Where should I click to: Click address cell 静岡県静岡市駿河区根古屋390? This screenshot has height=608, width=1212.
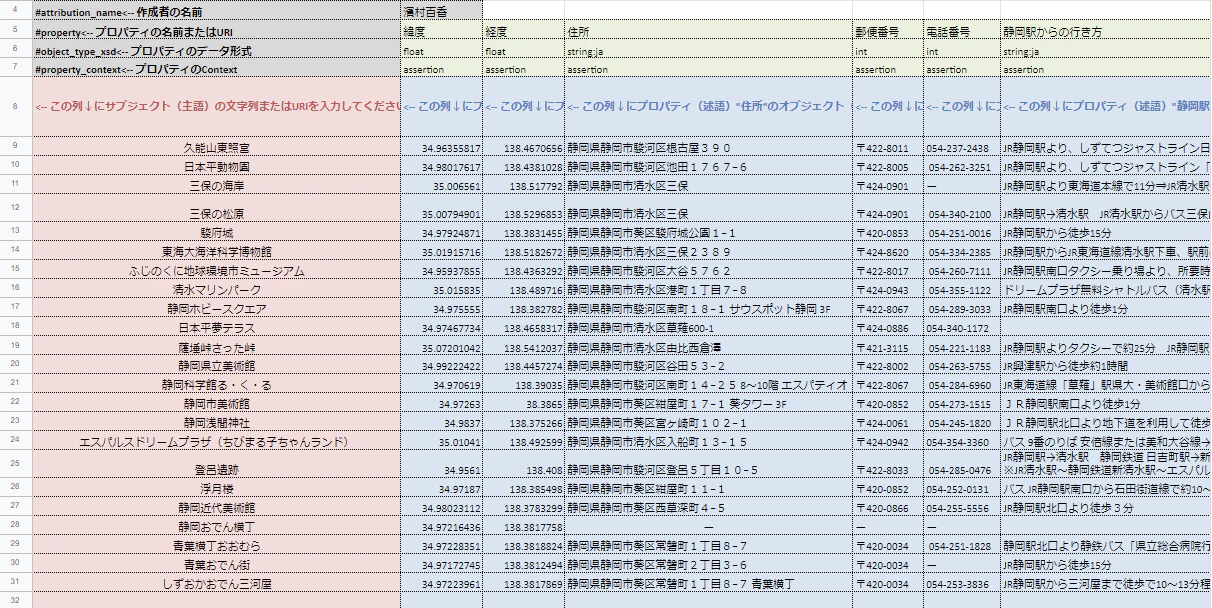tap(708, 148)
